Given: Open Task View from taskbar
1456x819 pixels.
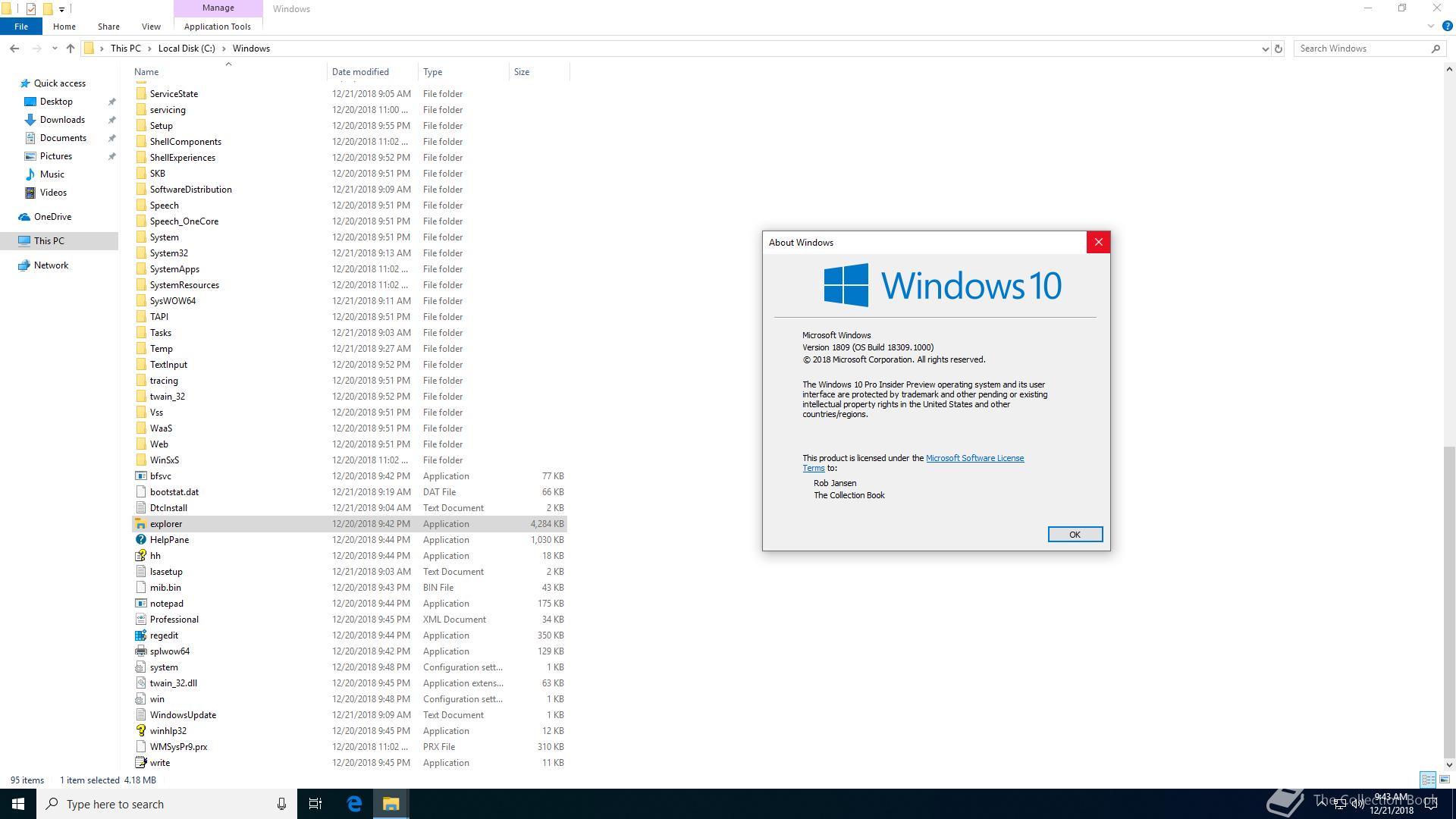Looking at the screenshot, I should [x=315, y=804].
